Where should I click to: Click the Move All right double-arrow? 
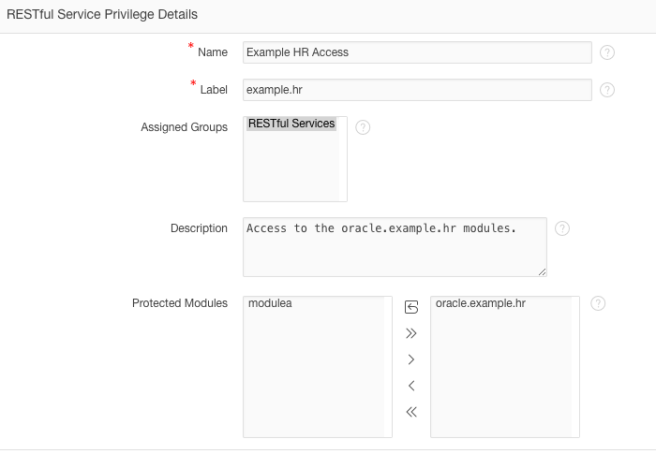click(x=411, y=334)
